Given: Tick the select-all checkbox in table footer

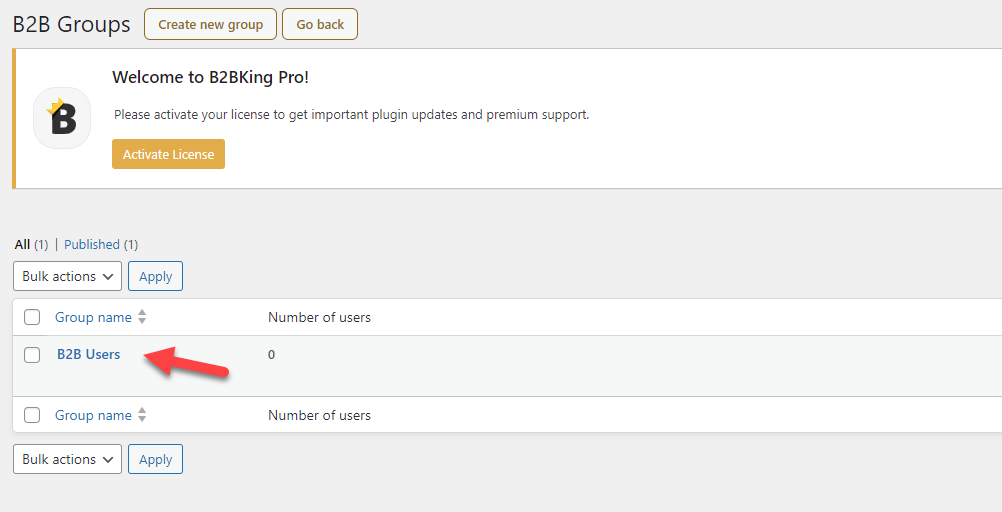Looking at the screenshot, I should pos(32,415).
